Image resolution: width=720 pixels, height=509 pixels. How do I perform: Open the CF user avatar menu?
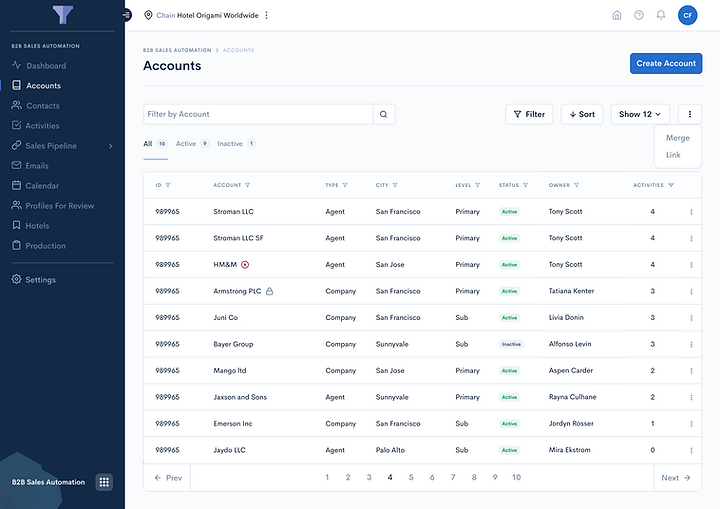(x=687, y=15)
